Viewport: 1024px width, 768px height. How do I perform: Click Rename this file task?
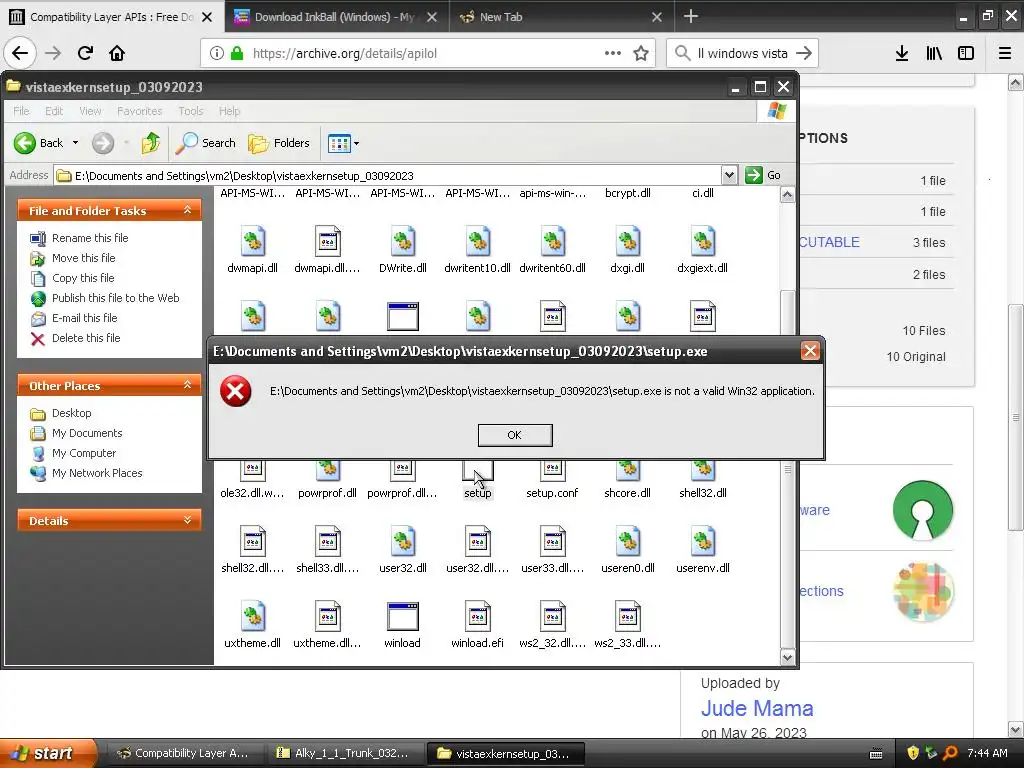pos(90,238)
